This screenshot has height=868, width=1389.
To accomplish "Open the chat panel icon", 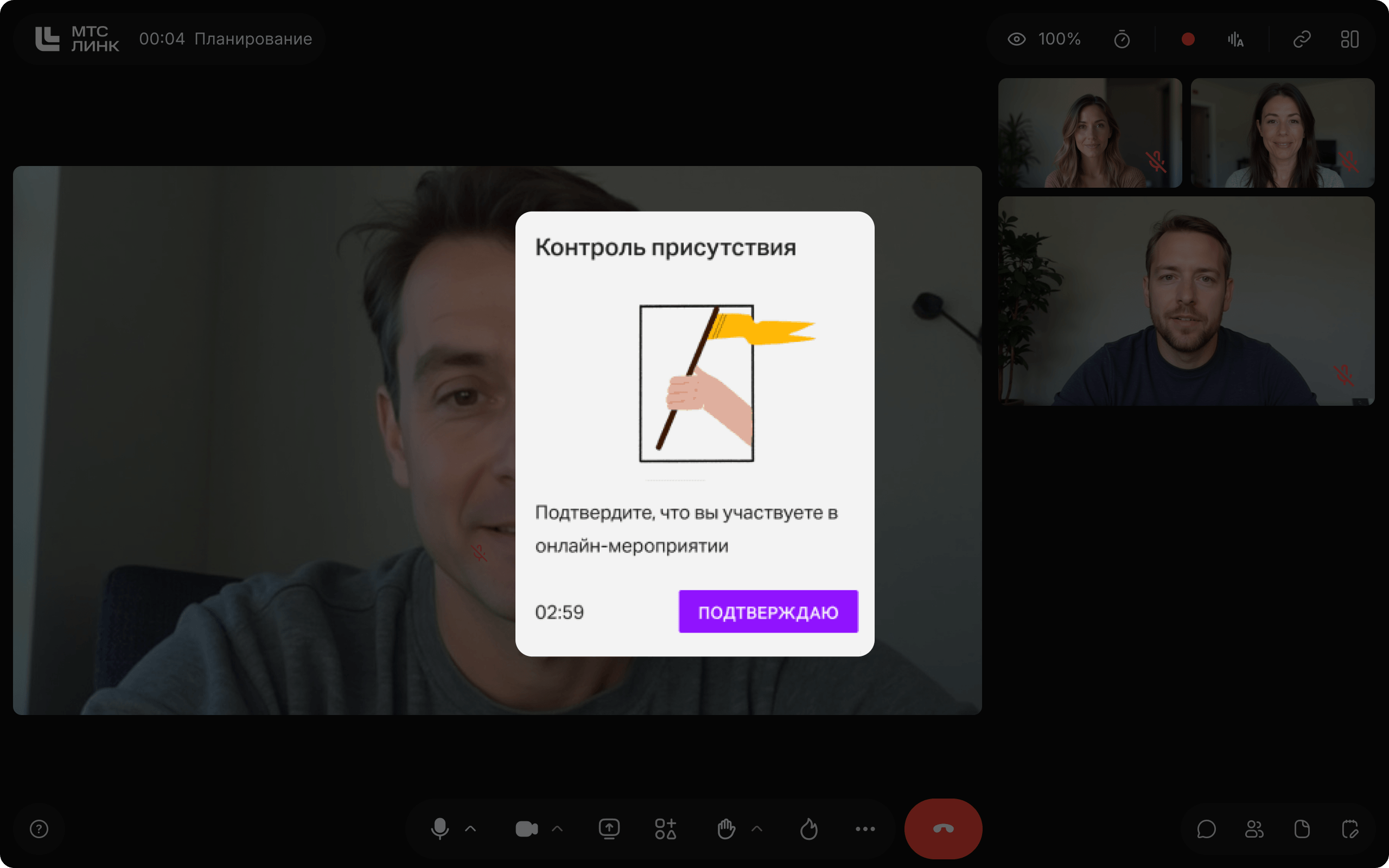I will [1207, 828].
